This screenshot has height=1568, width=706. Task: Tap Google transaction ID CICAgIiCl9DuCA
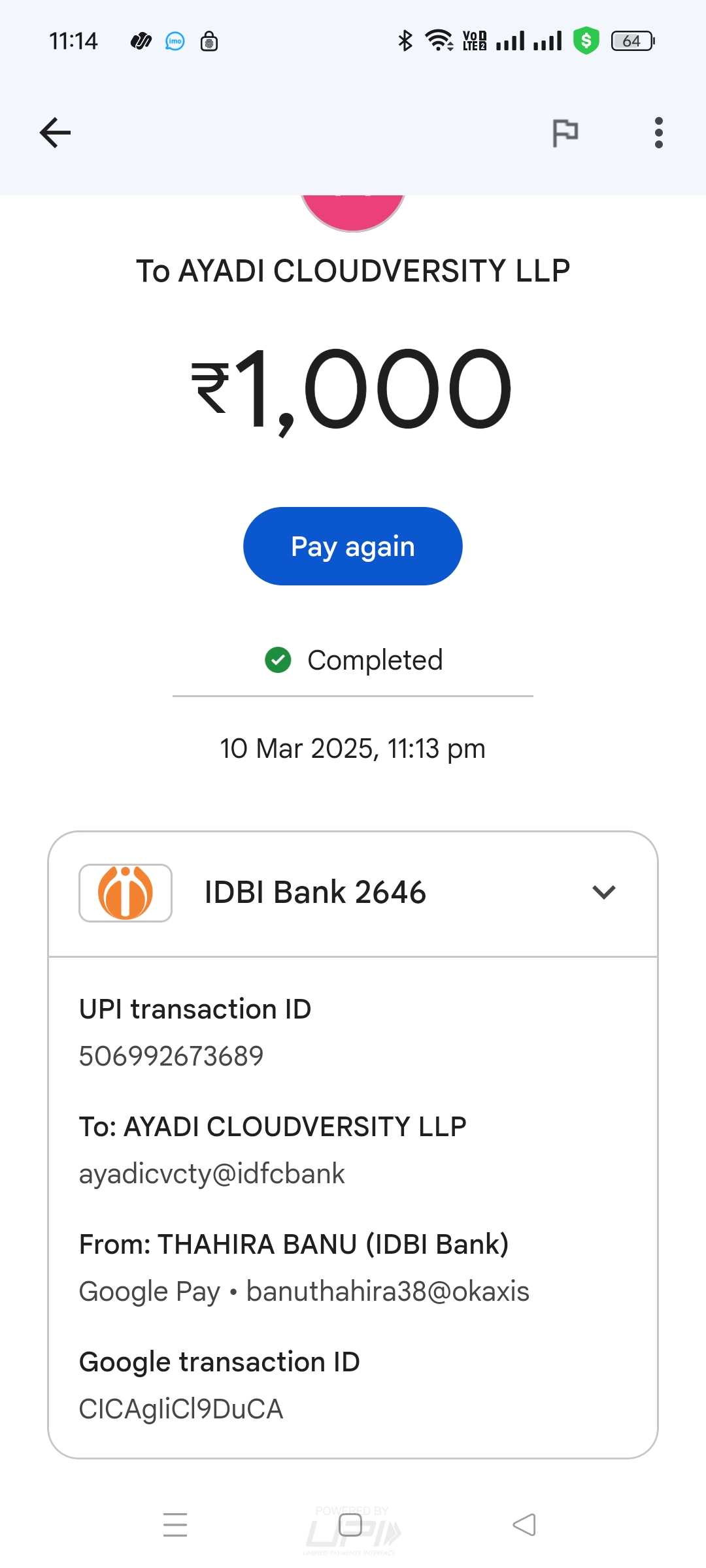point(181,1409)
